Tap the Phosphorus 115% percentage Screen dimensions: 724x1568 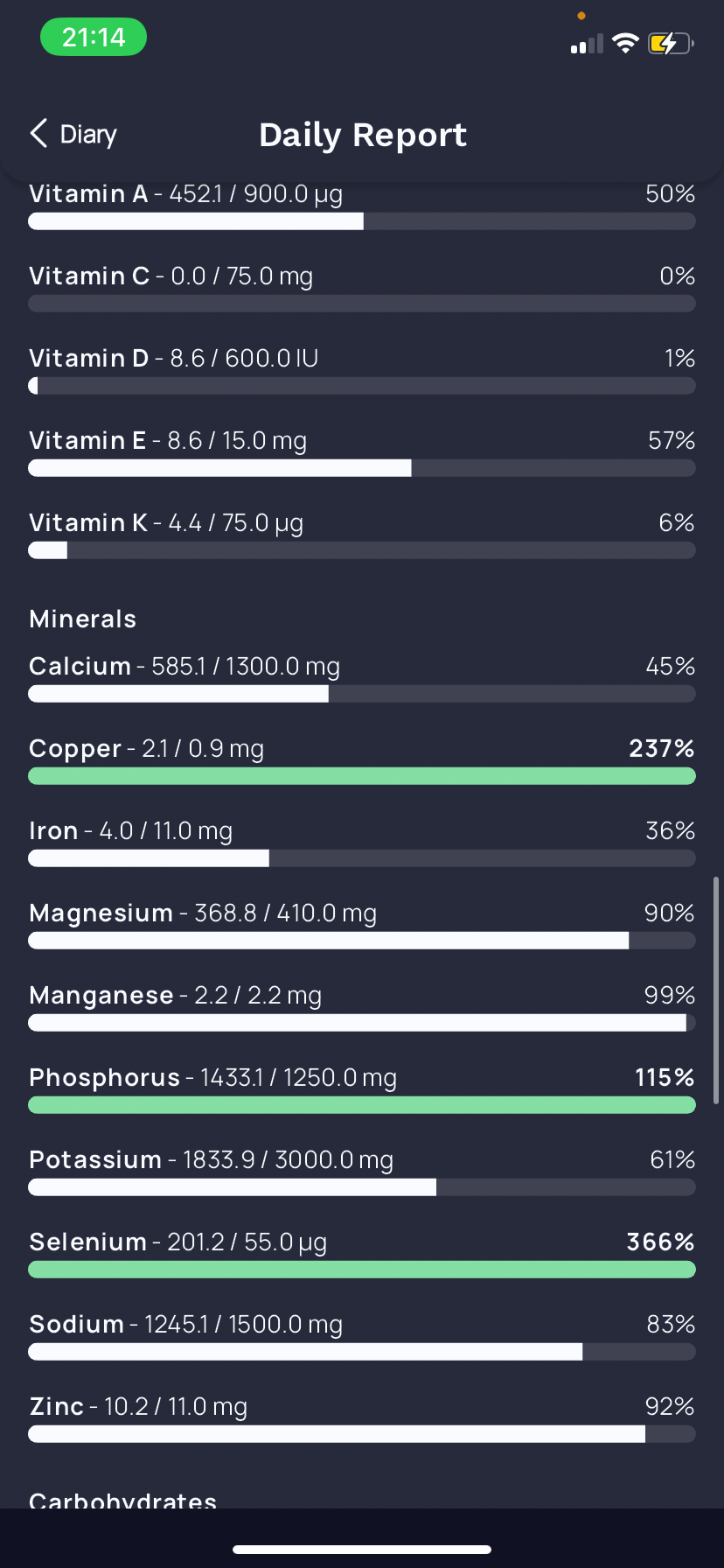(665, 1077)
